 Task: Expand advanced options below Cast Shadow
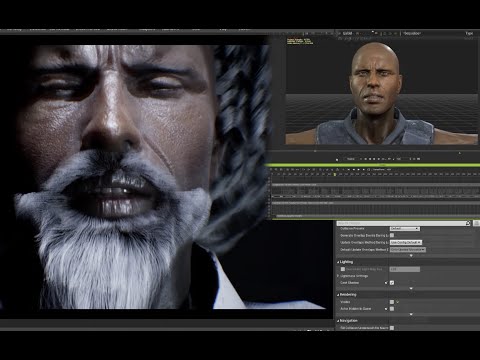[x=411, y=288]
